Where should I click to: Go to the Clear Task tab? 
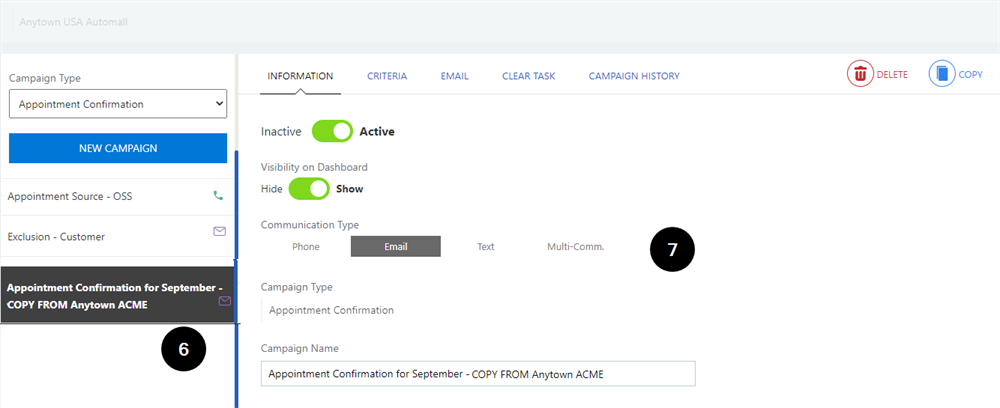(x=529, y=76)
